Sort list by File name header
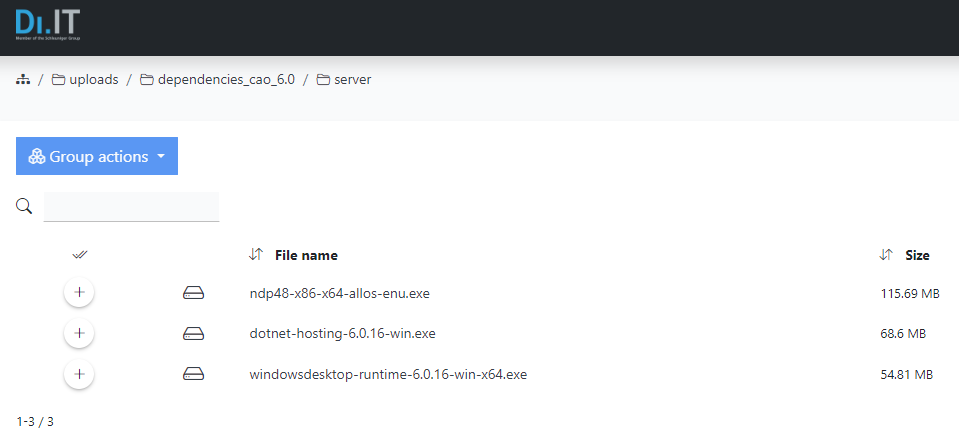This screenshot has height=440, width=959. [306, 255]
